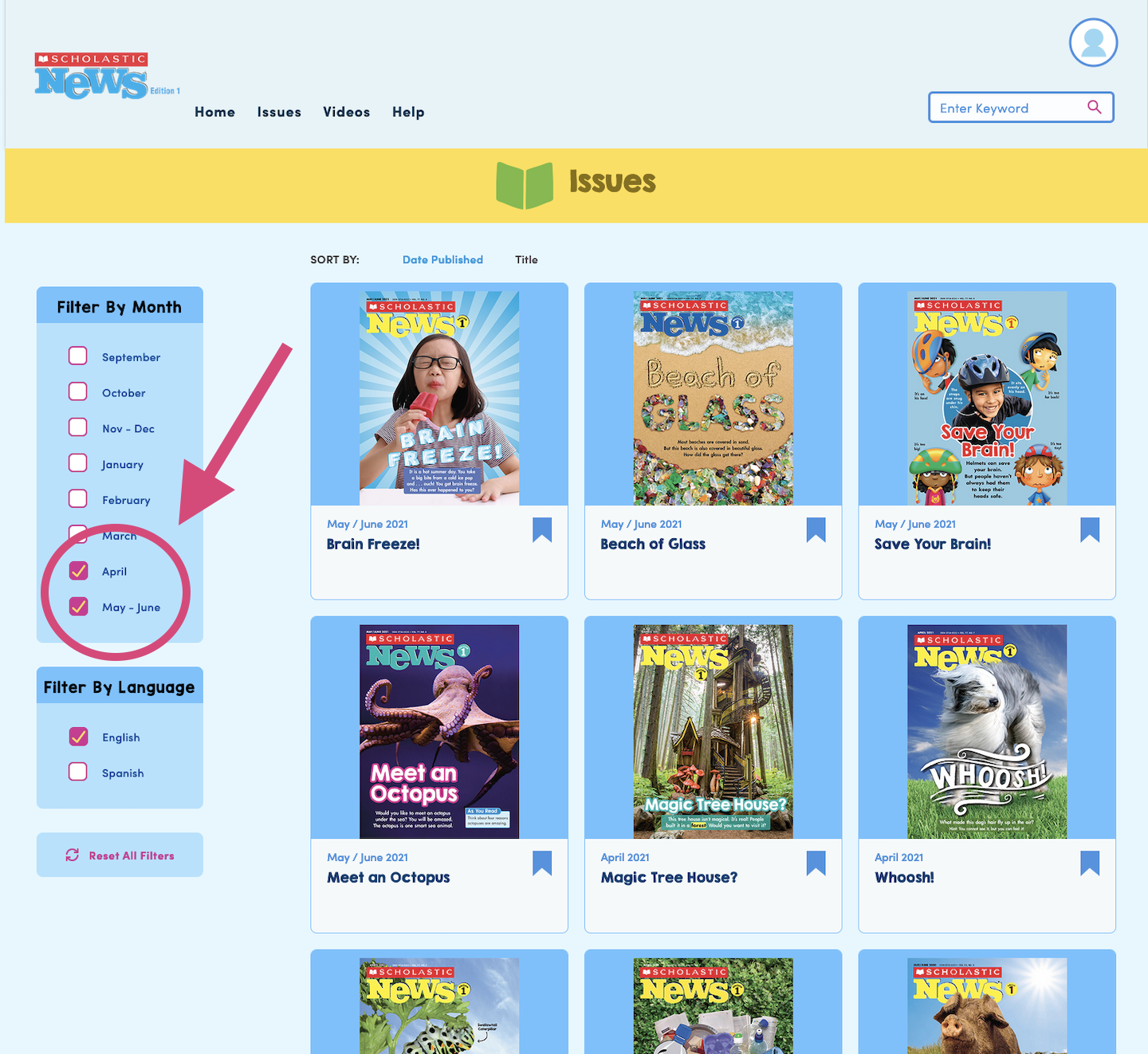Open the Save Your Brain! title link

click(x=933, y=544)
